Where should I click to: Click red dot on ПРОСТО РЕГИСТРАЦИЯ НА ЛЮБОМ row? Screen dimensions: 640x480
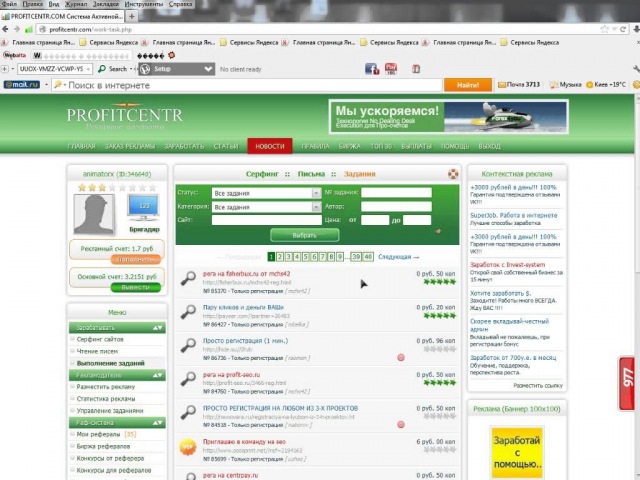[x=401, y=424]
